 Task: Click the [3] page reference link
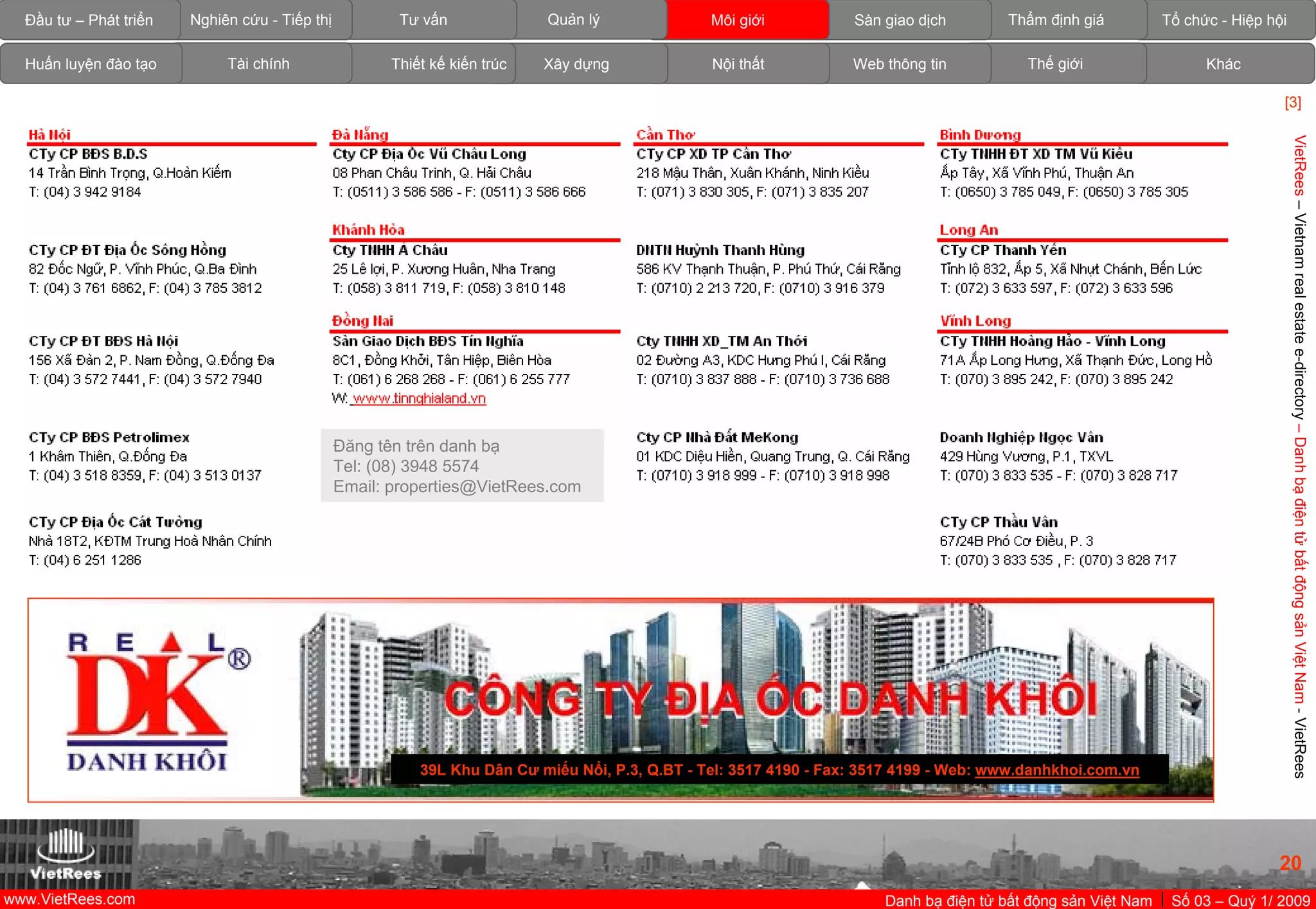(1293, 102)
